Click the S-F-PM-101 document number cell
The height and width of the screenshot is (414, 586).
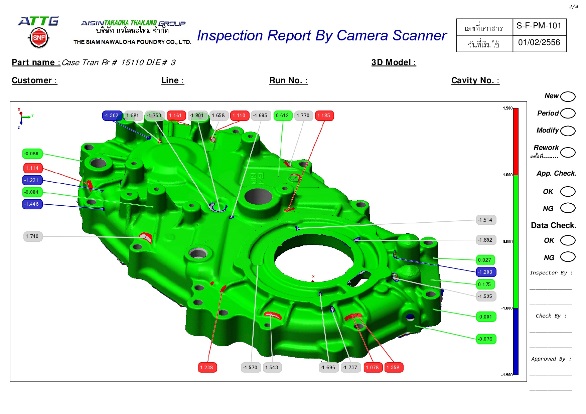(539, 26)
